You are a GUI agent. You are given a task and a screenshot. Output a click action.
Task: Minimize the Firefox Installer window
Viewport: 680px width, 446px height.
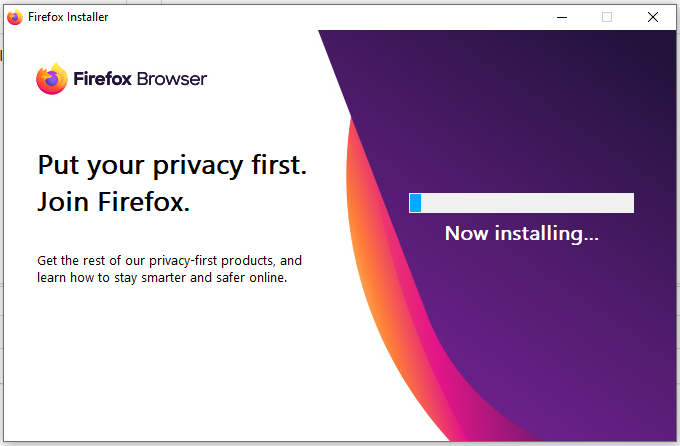tap(562, 17)
